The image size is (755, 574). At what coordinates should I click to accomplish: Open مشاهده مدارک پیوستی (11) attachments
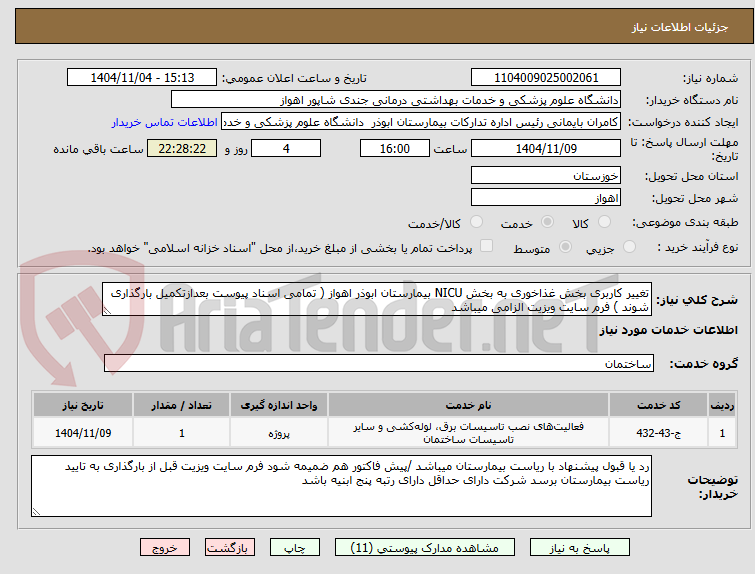(x=425, y=548)
